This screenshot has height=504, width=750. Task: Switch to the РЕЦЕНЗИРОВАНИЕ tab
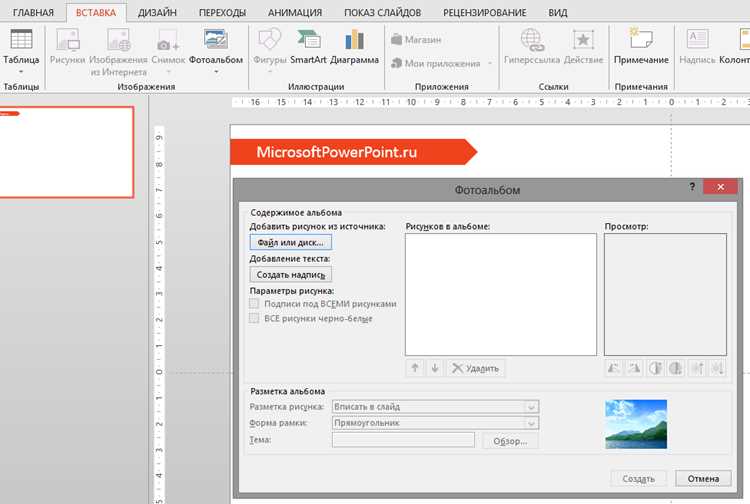[485, 12]
